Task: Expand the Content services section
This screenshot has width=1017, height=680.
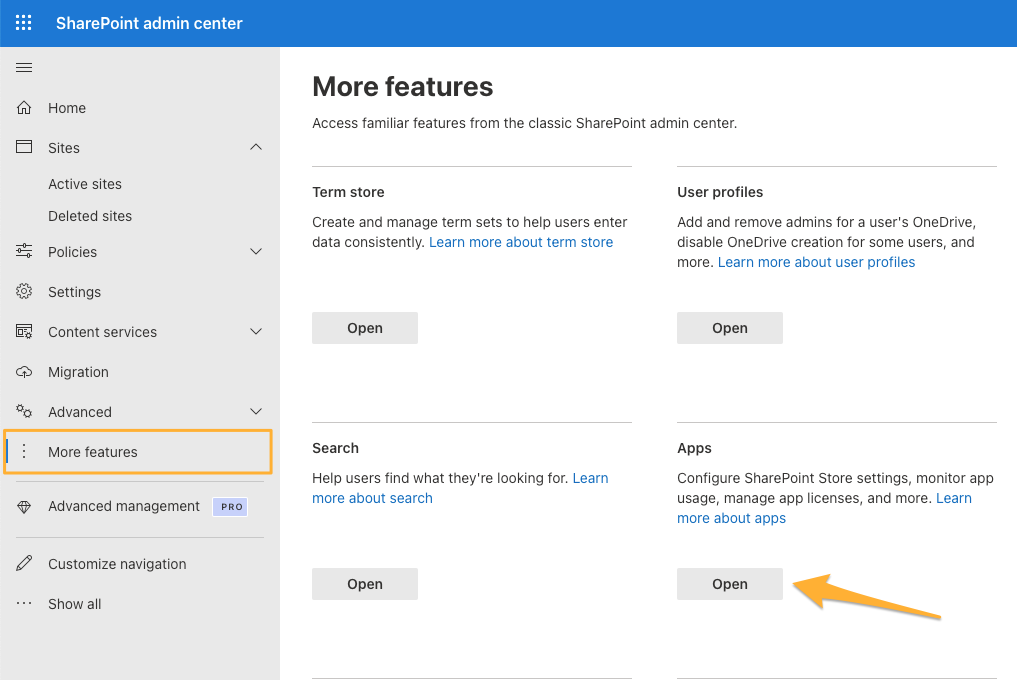Action: click(x=256, y=331)
